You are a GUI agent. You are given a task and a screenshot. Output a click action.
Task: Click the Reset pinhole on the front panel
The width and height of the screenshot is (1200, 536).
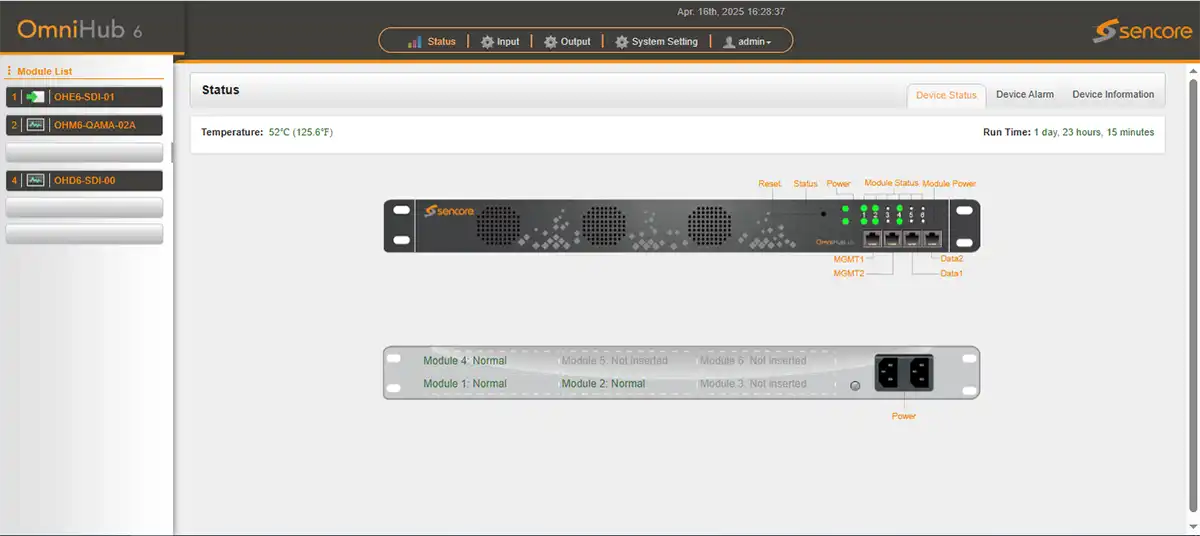823,214
